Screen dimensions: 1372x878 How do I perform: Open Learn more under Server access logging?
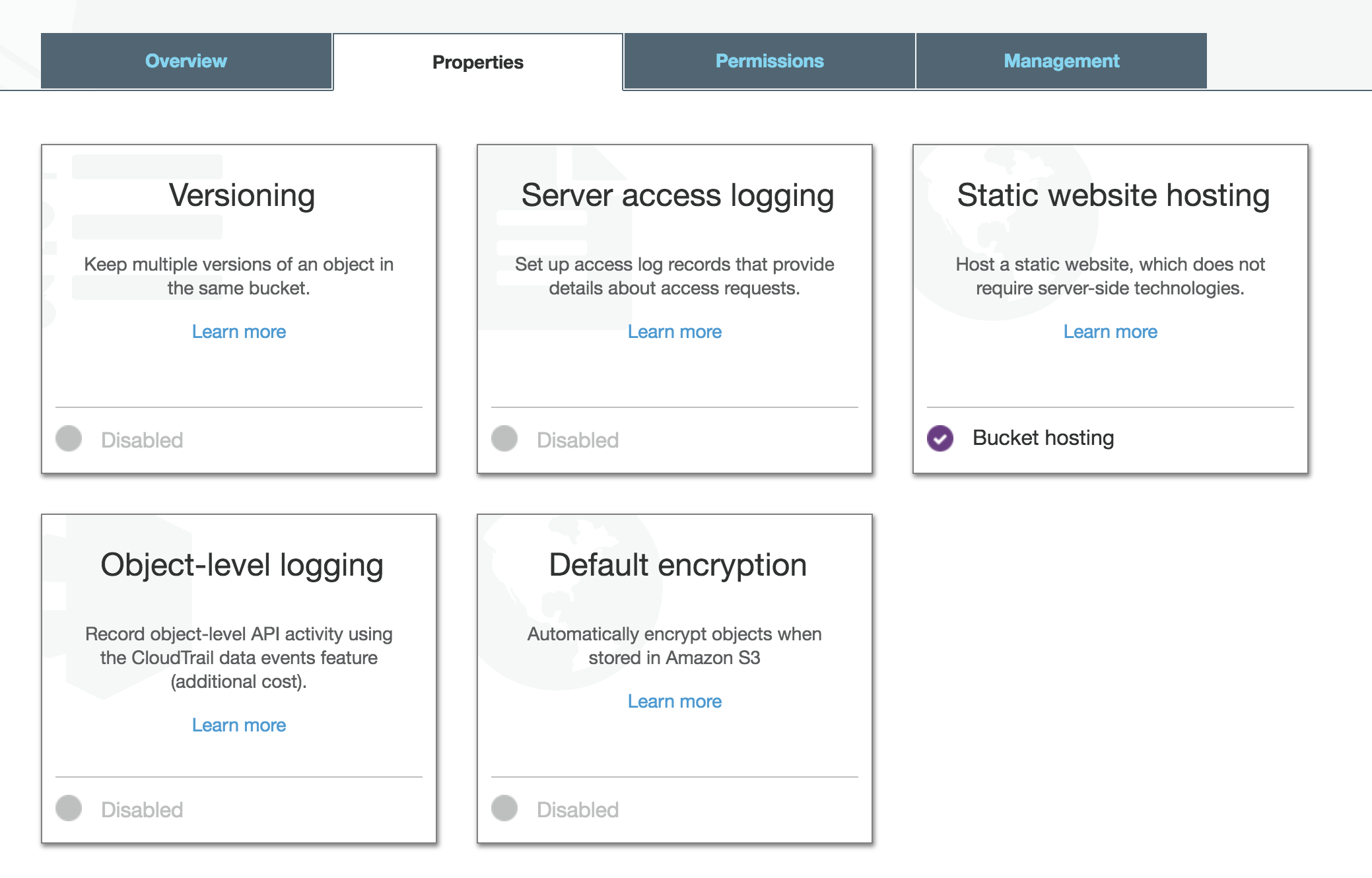(x=674, y=331)
